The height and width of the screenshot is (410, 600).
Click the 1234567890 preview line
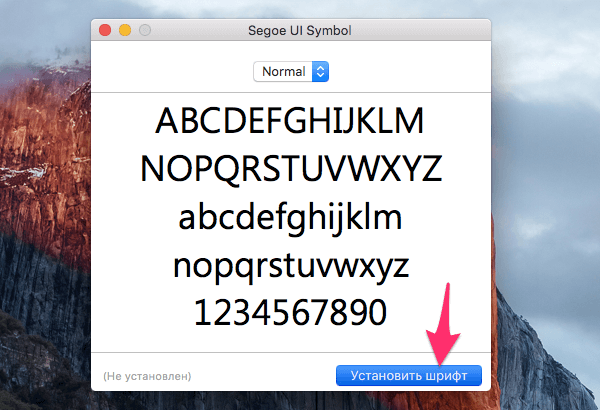[x=290, y=312]
